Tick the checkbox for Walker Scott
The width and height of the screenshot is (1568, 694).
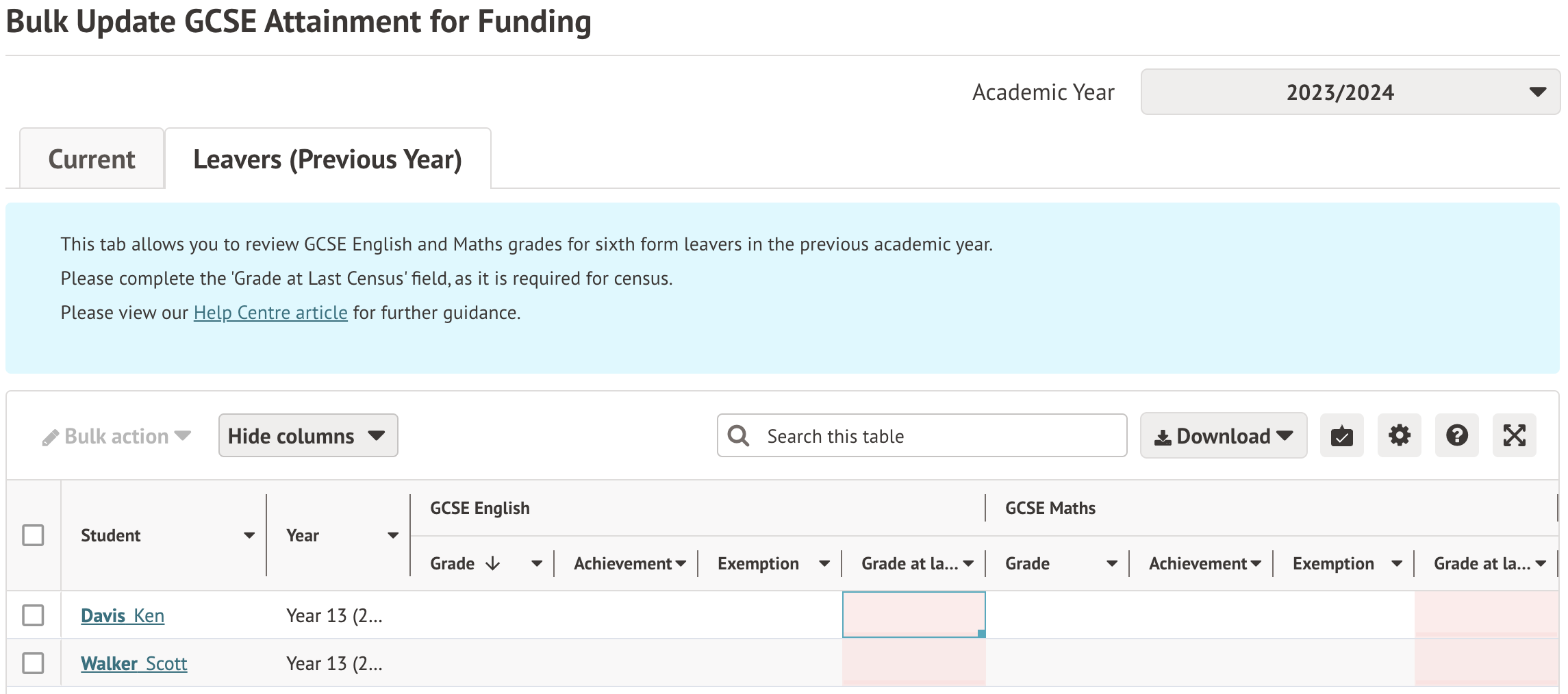pos(33,663)
